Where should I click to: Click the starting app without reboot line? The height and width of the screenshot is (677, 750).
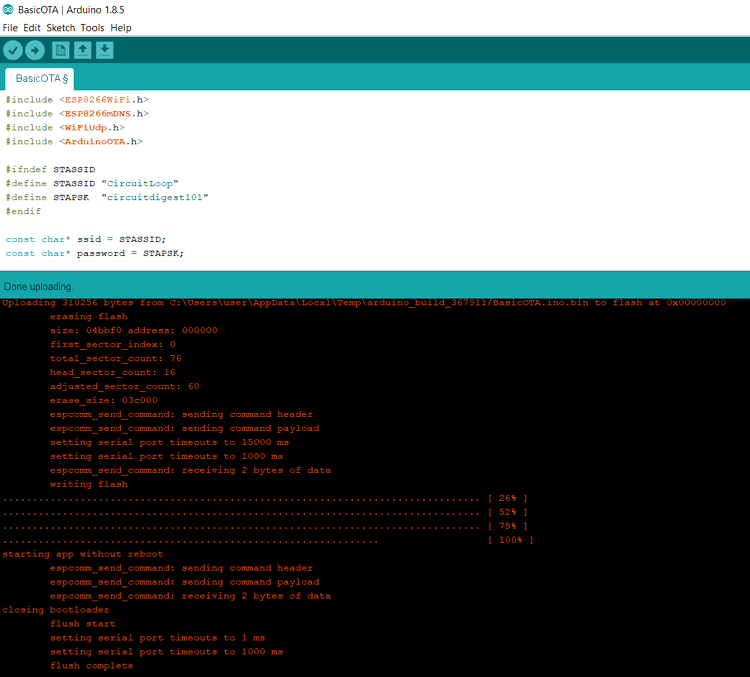tap(83, 554)
